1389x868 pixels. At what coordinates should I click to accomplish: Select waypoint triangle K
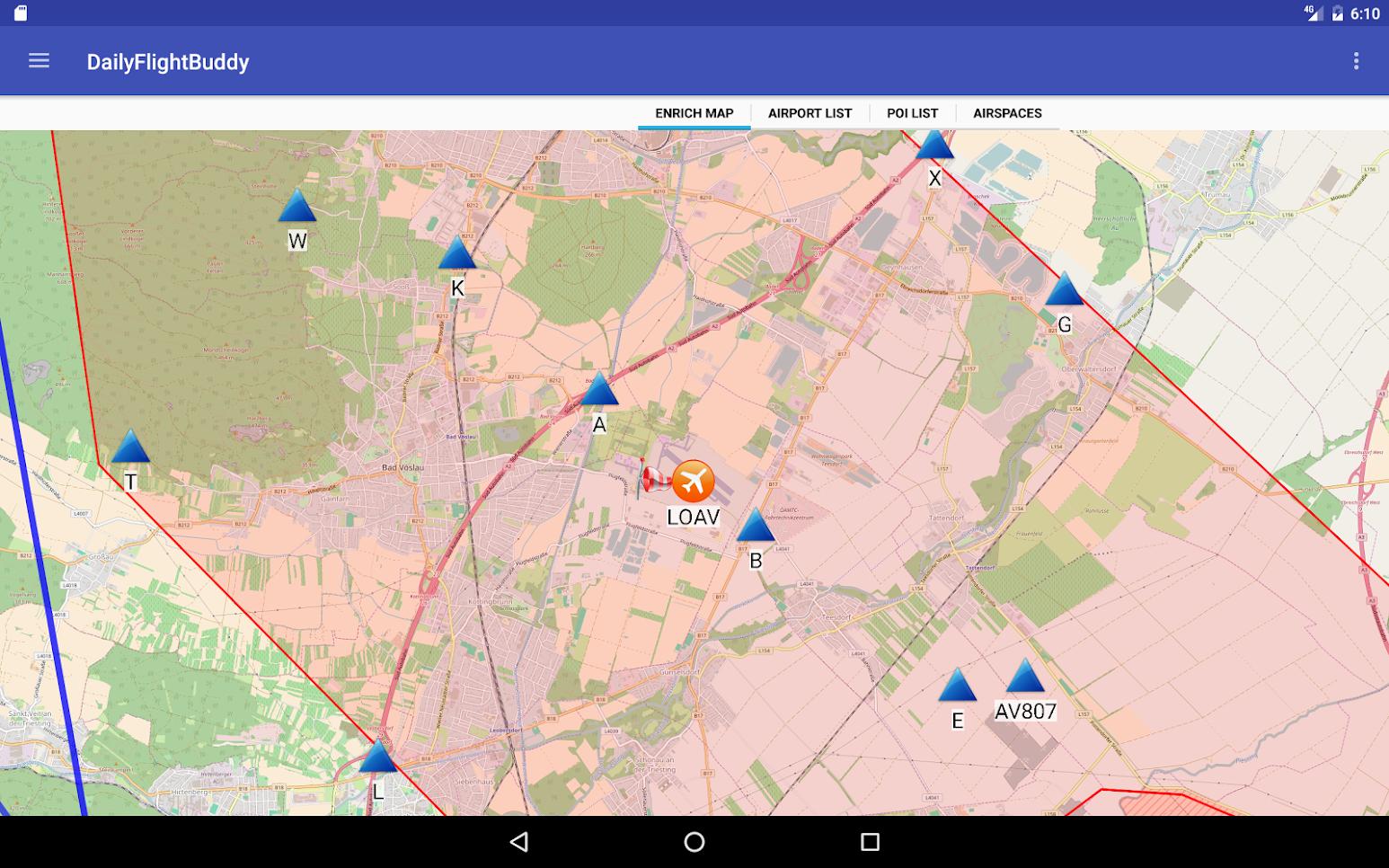pos(456,253)
